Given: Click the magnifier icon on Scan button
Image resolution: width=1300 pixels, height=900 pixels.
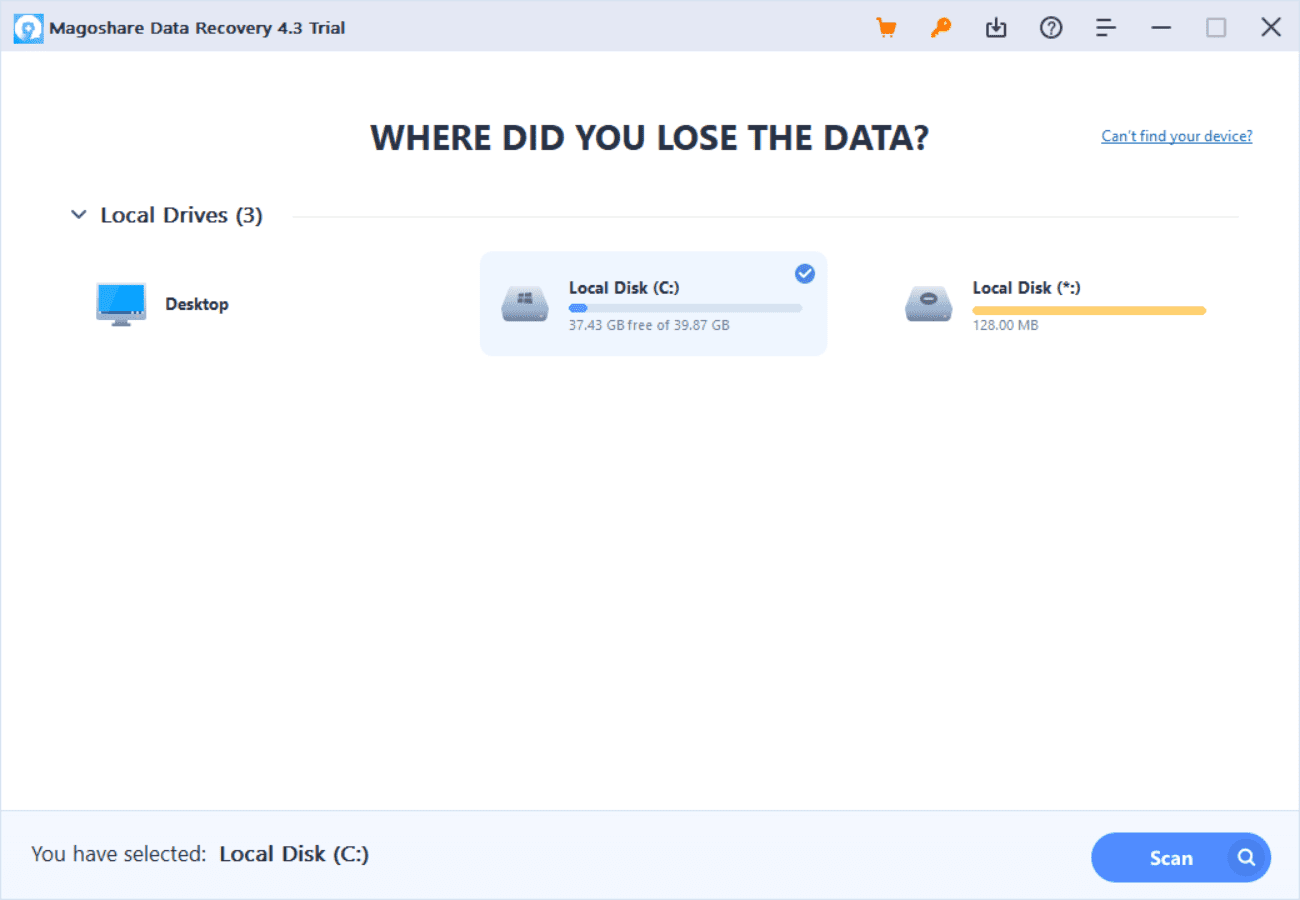Looking at the screenshot, I should [x=1246, y=857].
